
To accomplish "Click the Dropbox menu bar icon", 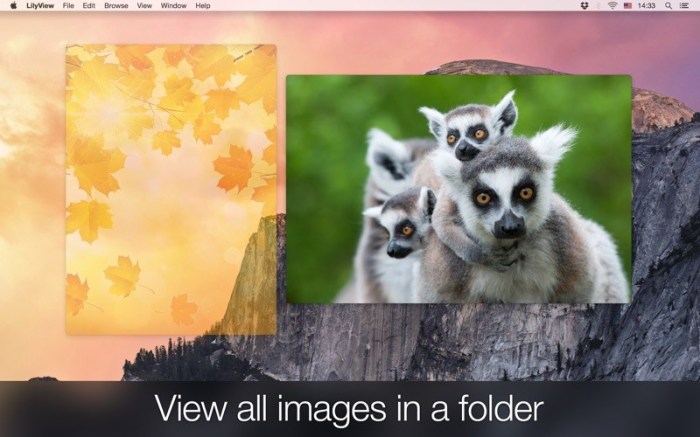I will 583,5.
